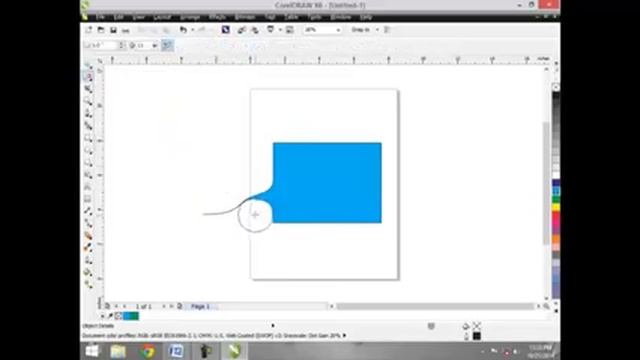Select the Parallel Dimension tool
The image size is (640, 360).
click(x=88, y=211)
